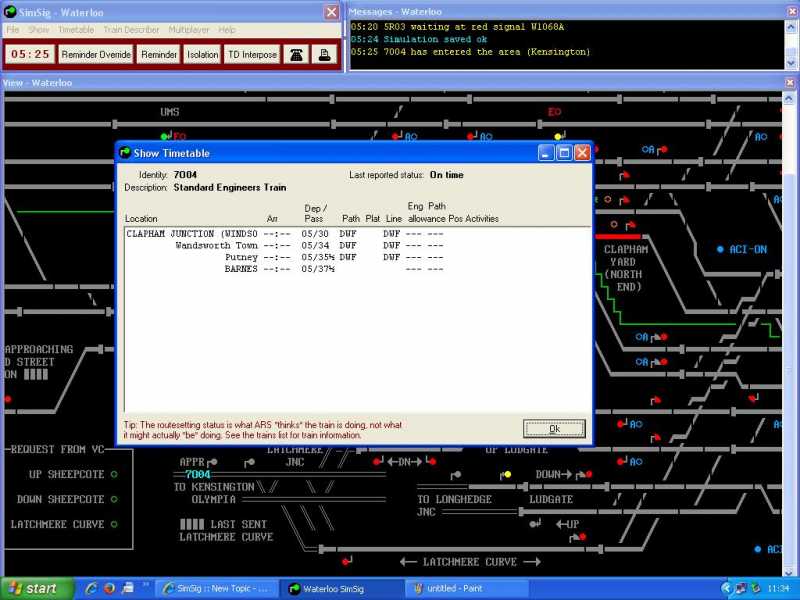Viewport: 800px width, 600px height.
Task: Click the red signal right of DN arrows
Action: [433, 462]
